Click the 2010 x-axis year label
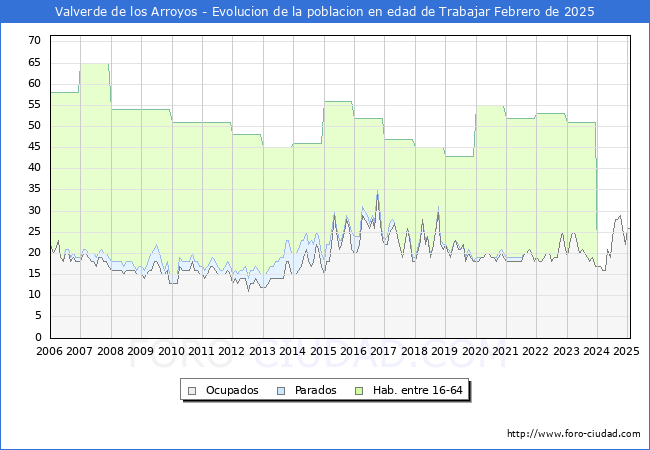 (171, 351)
